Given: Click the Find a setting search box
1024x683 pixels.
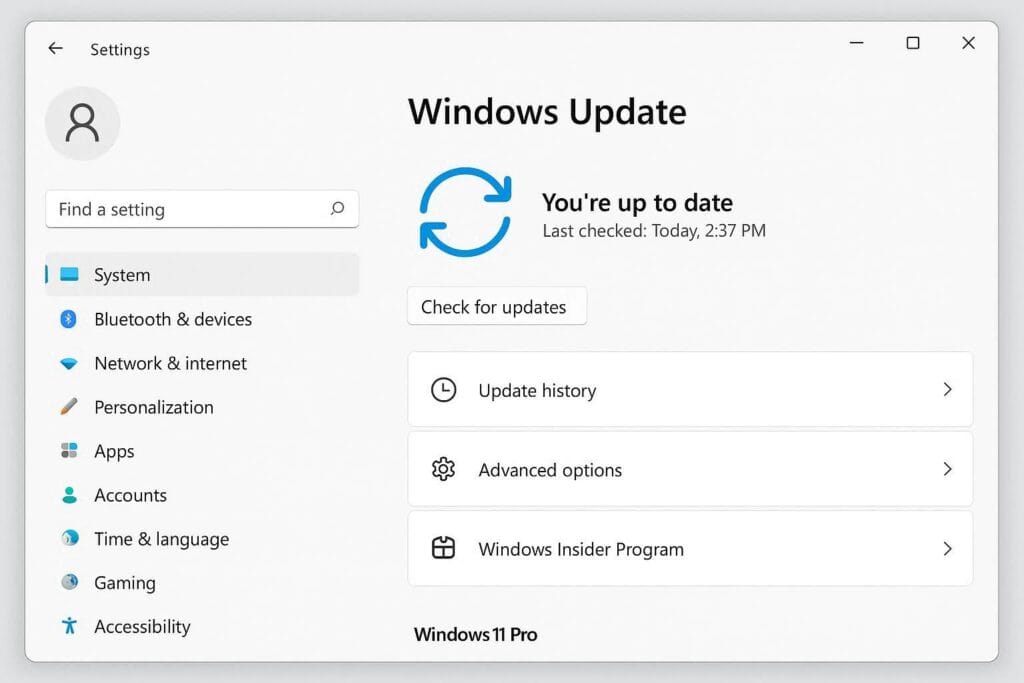Looking at the screenshot, I should click(190, 209).
